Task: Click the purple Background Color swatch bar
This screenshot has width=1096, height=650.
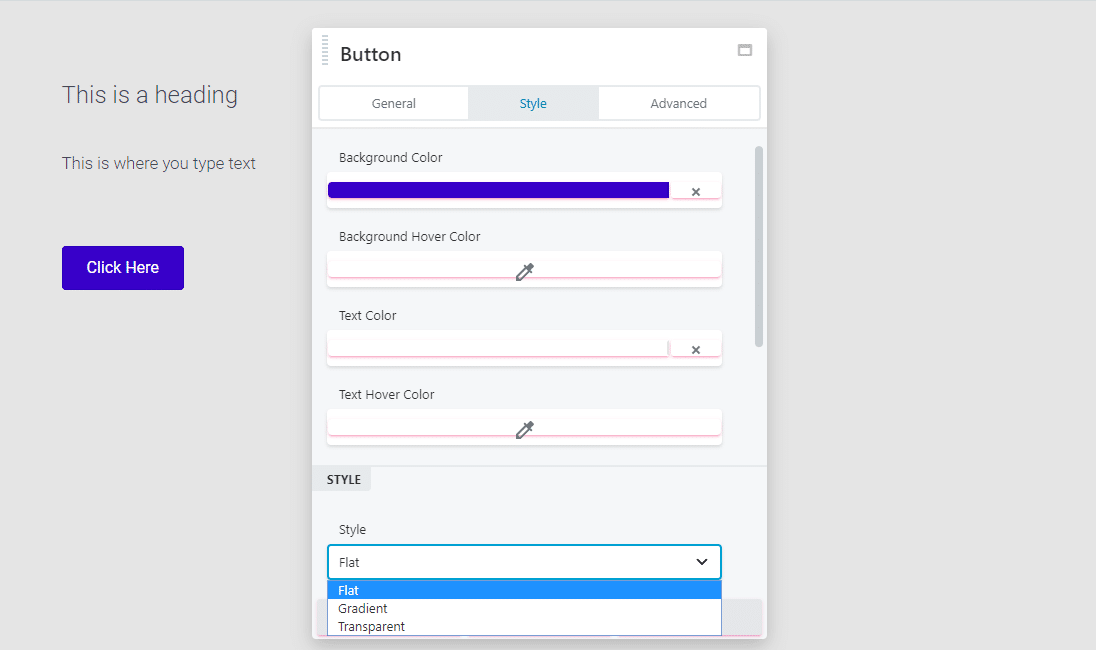Action: click(x=497, y=189)
